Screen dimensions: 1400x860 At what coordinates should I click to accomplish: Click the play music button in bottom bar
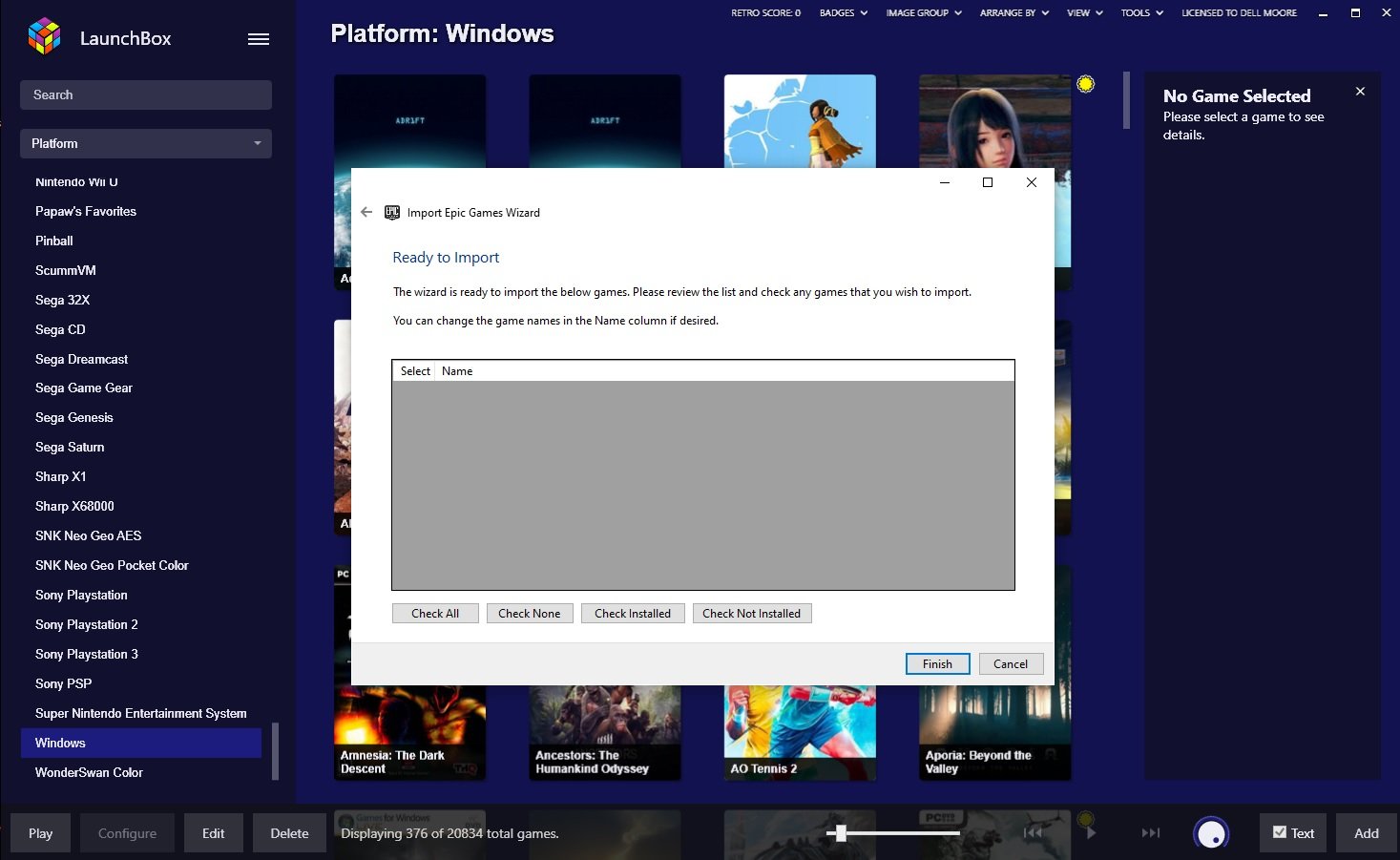pyautogui.click(x=1091, y=832)
